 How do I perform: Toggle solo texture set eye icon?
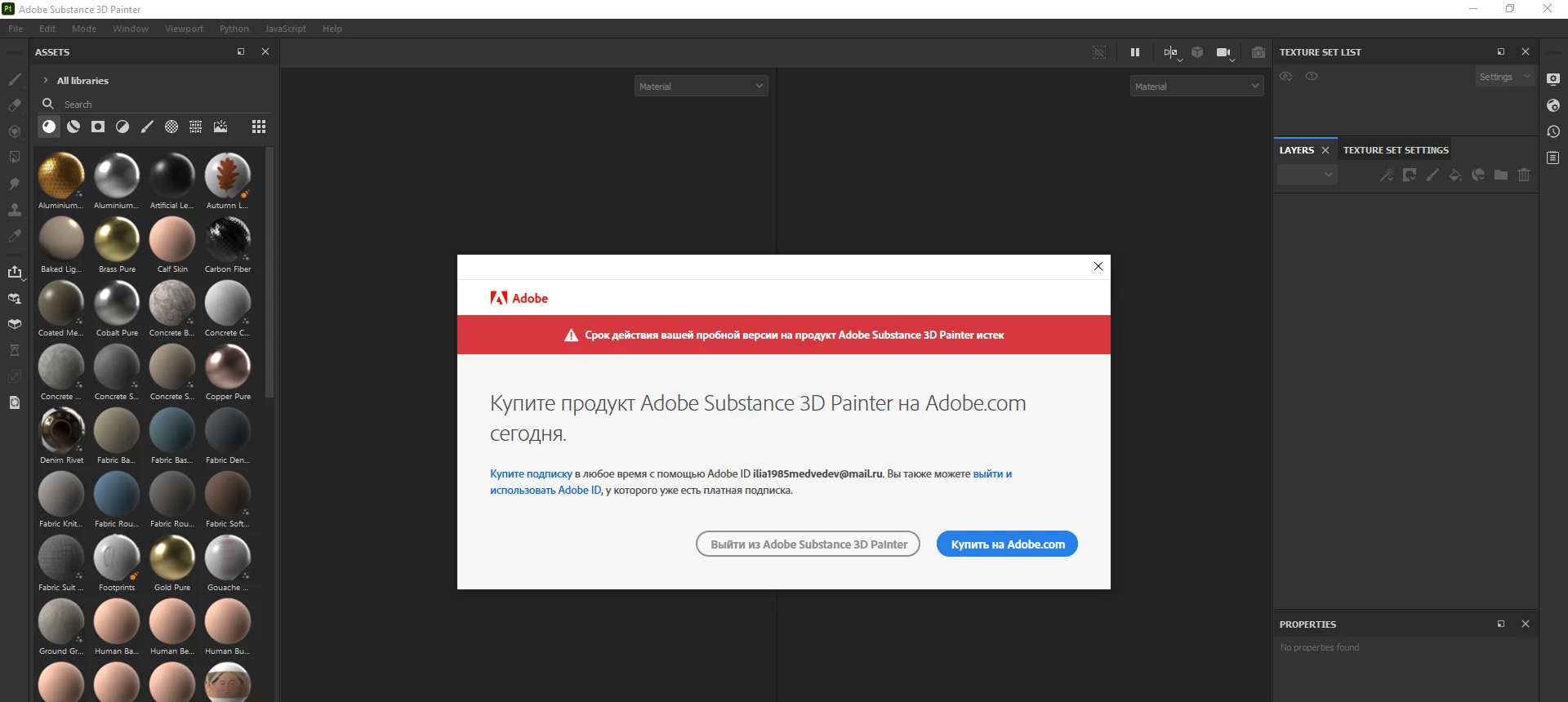click(1312, 76)
